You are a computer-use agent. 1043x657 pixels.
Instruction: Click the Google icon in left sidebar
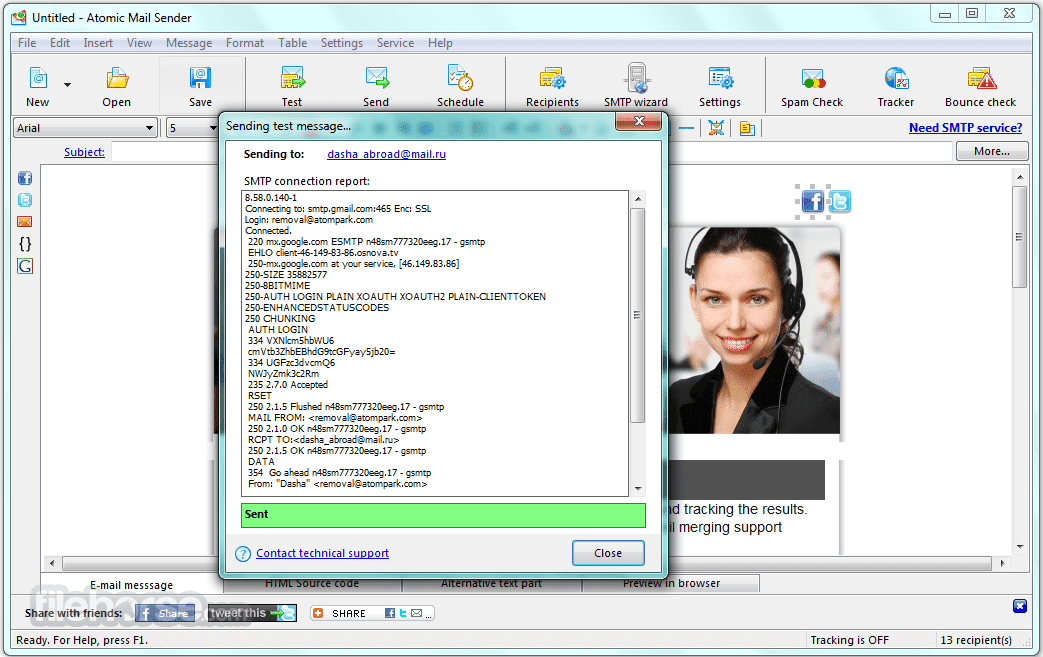click(25, 266)
